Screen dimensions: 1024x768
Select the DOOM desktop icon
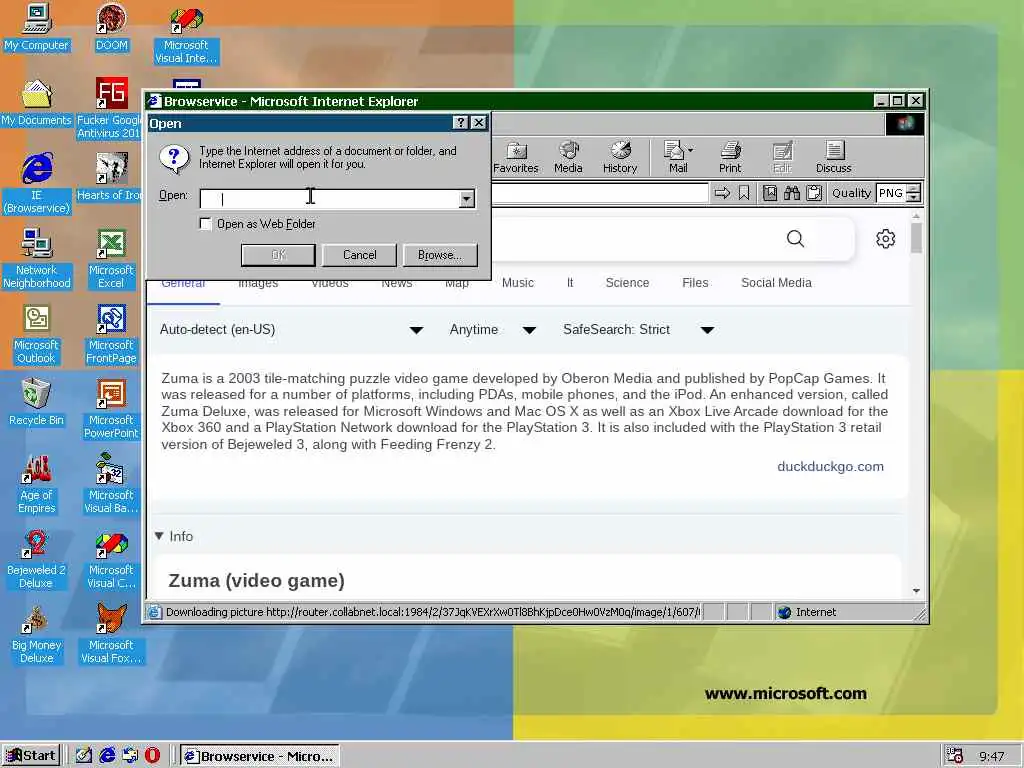pyautogui.click(x=112, y=28)
